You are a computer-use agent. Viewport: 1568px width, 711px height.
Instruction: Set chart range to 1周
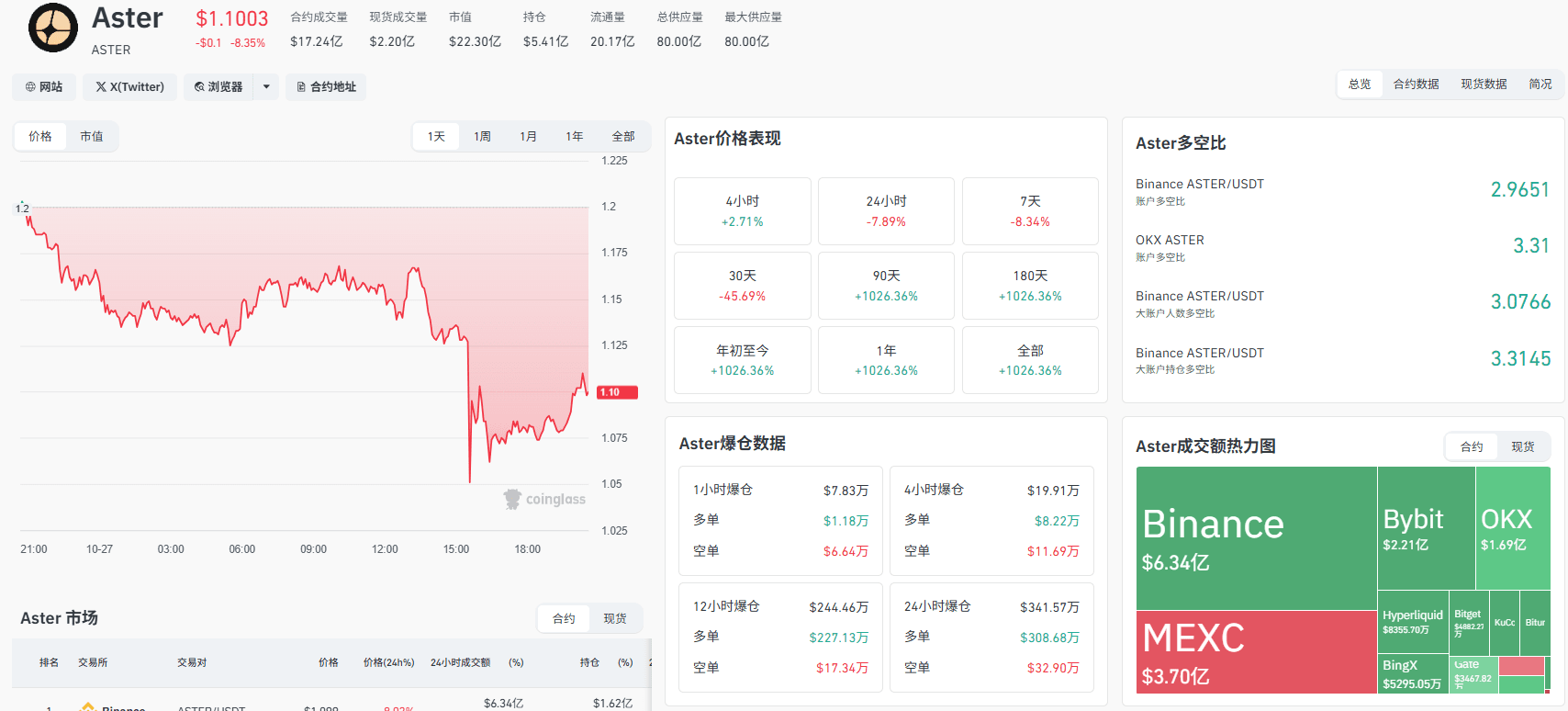482,136
